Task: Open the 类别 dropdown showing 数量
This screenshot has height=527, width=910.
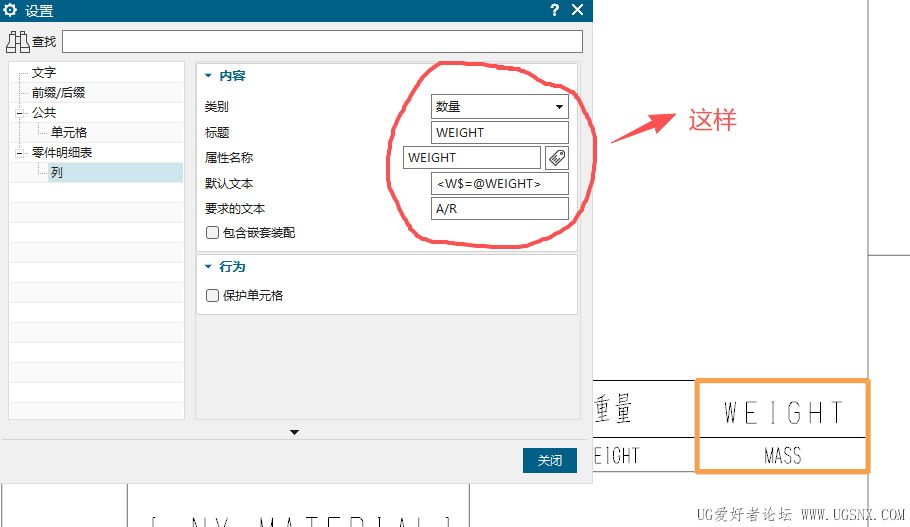Action: tap(500, 107)
